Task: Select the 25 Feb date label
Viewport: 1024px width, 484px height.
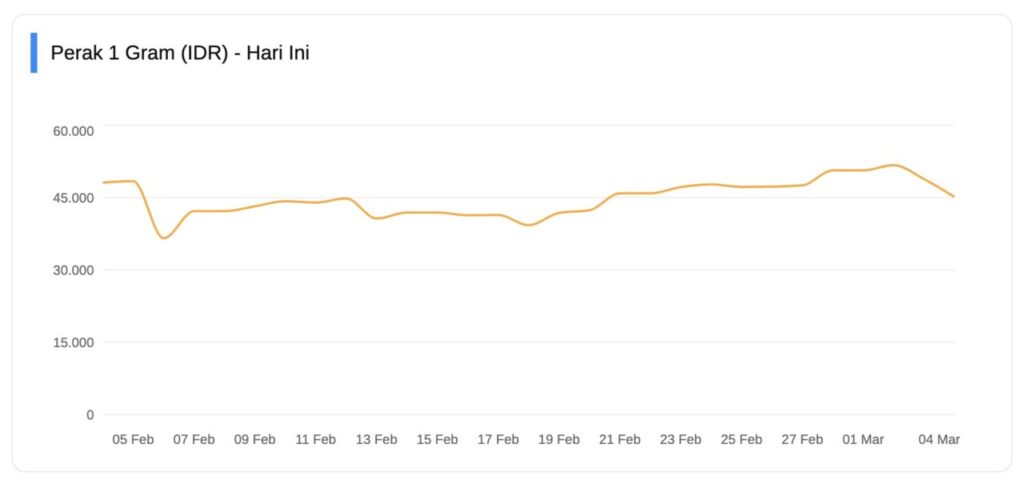Action: [741, 439]
